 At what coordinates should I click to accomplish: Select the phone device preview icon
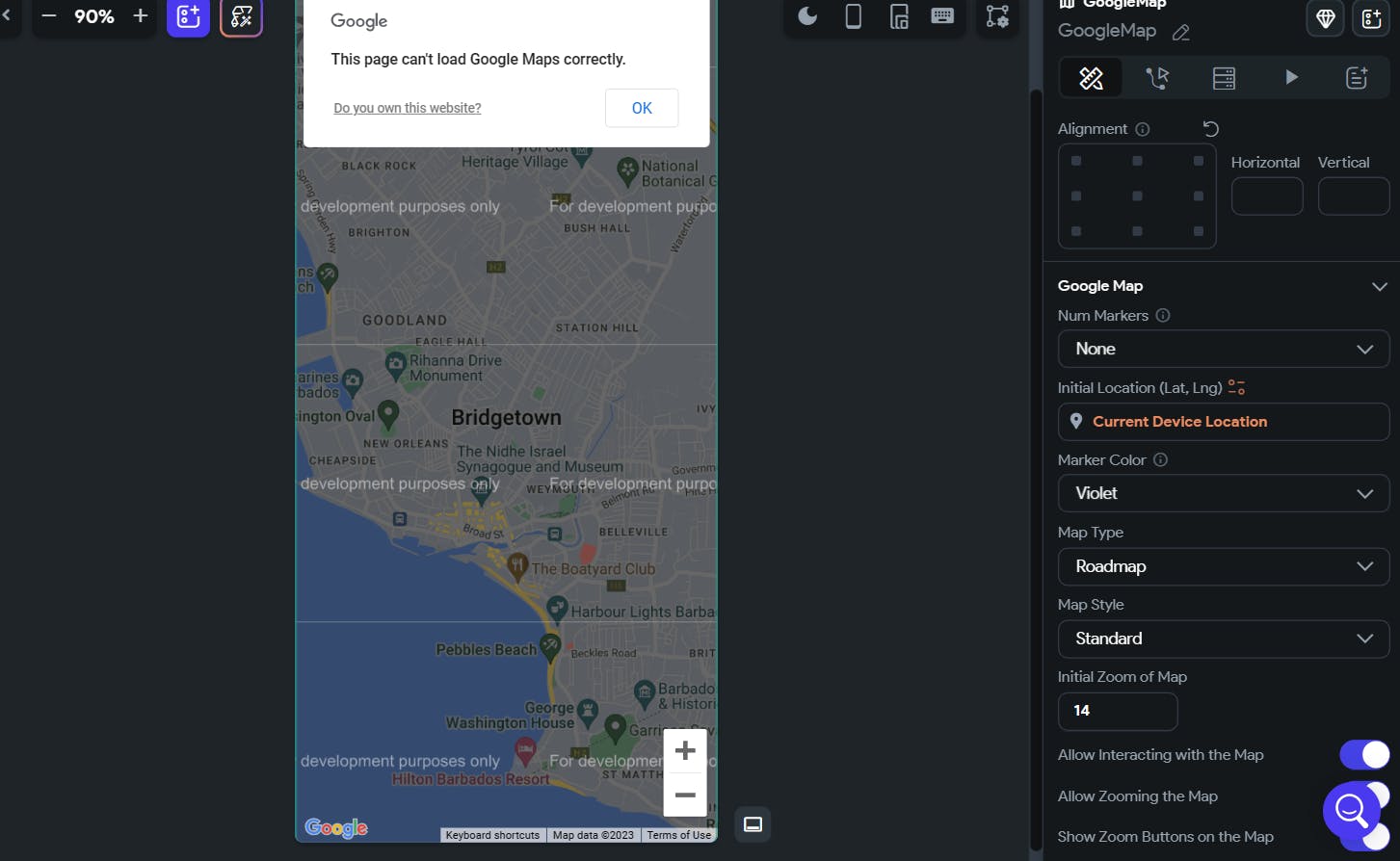point(854,16)
